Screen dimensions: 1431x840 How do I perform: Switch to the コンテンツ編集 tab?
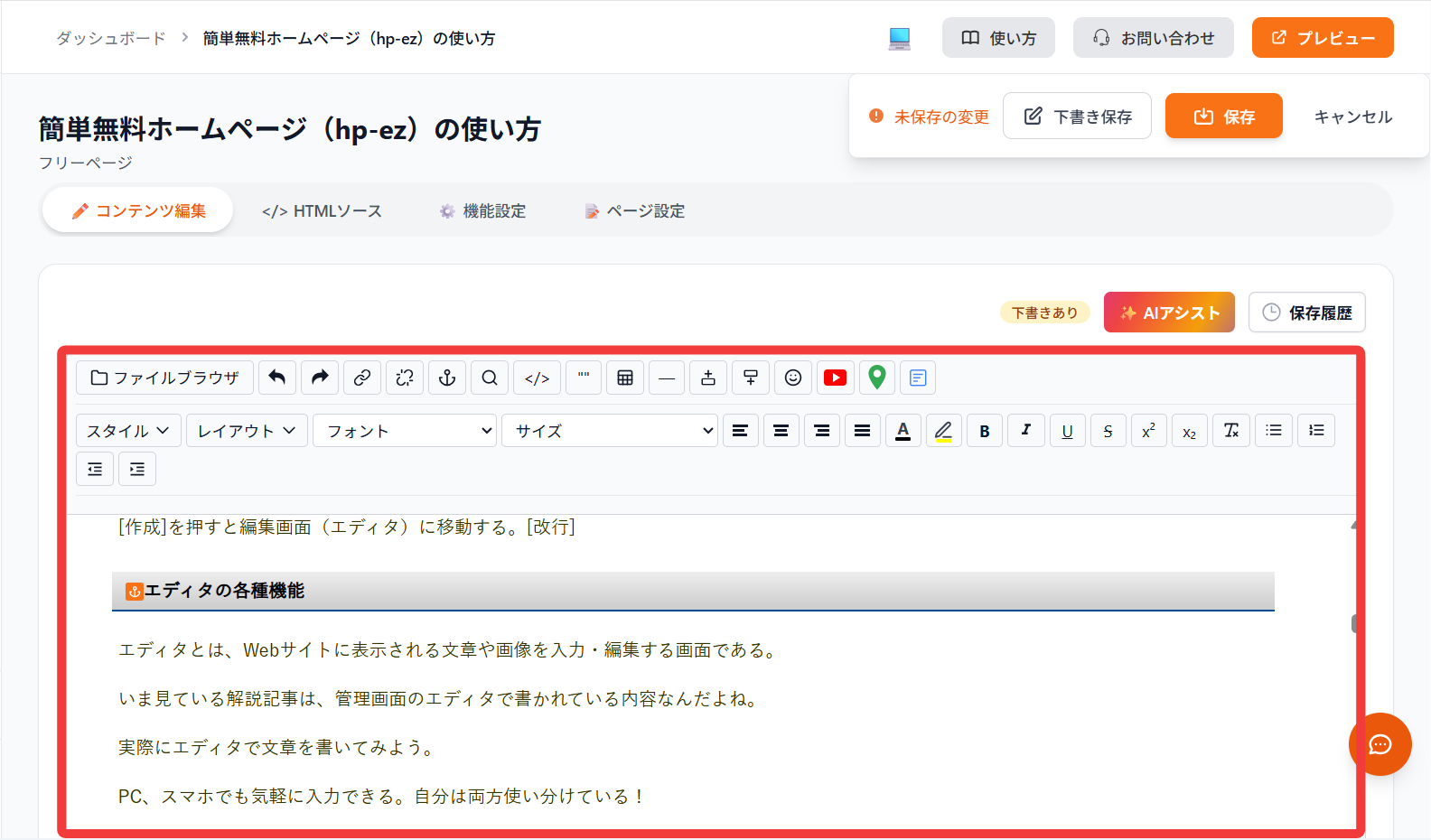tap(138, 210)
